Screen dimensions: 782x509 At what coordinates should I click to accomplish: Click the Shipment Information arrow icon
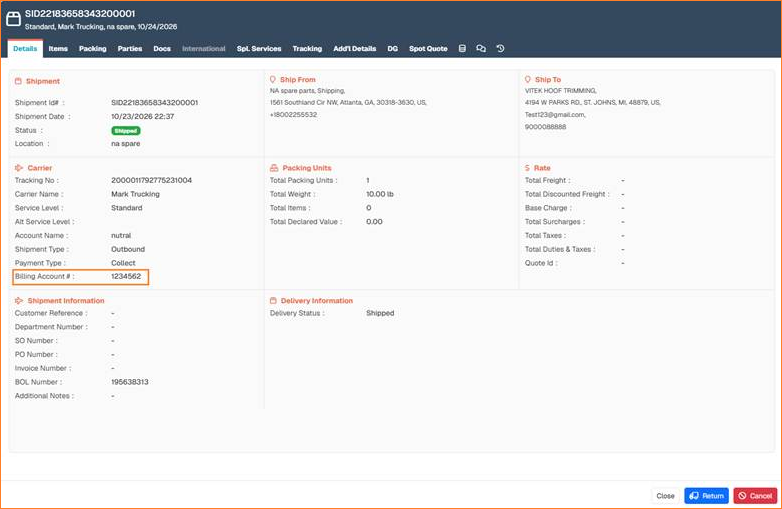coord(19,301)
